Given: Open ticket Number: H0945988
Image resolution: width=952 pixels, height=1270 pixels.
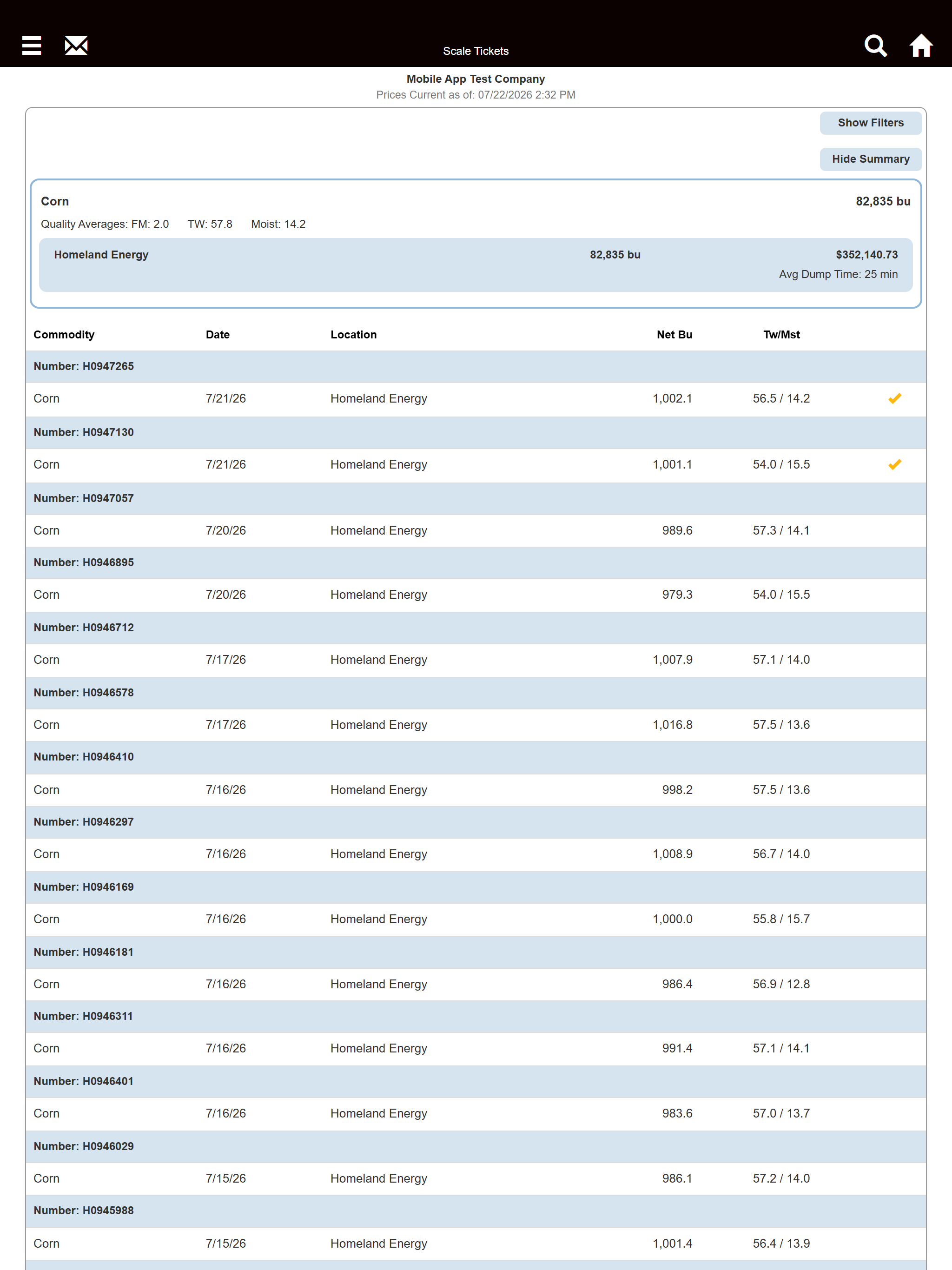Looking at the screenshot, I should (x=476, y=1210).
